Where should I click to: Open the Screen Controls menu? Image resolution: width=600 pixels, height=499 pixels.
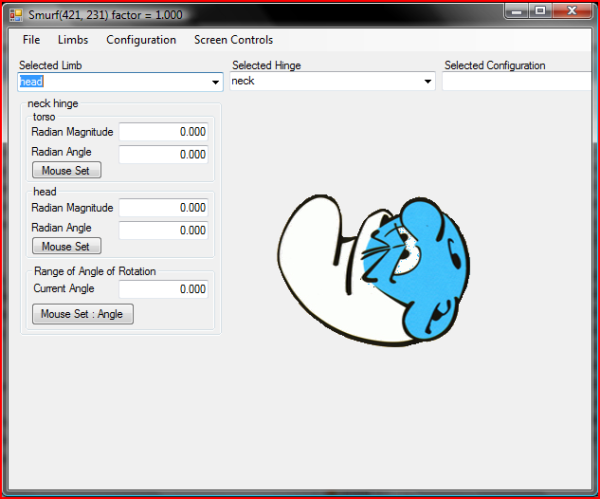233,40
